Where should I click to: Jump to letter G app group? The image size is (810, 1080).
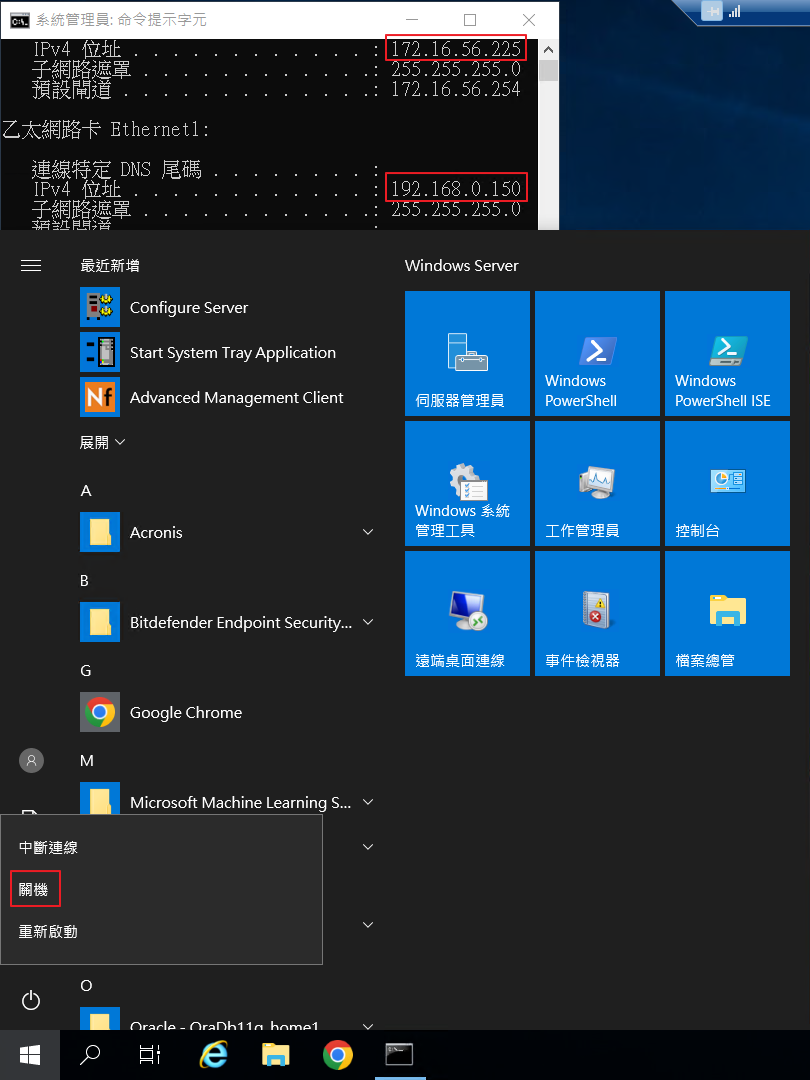(85, 670)
